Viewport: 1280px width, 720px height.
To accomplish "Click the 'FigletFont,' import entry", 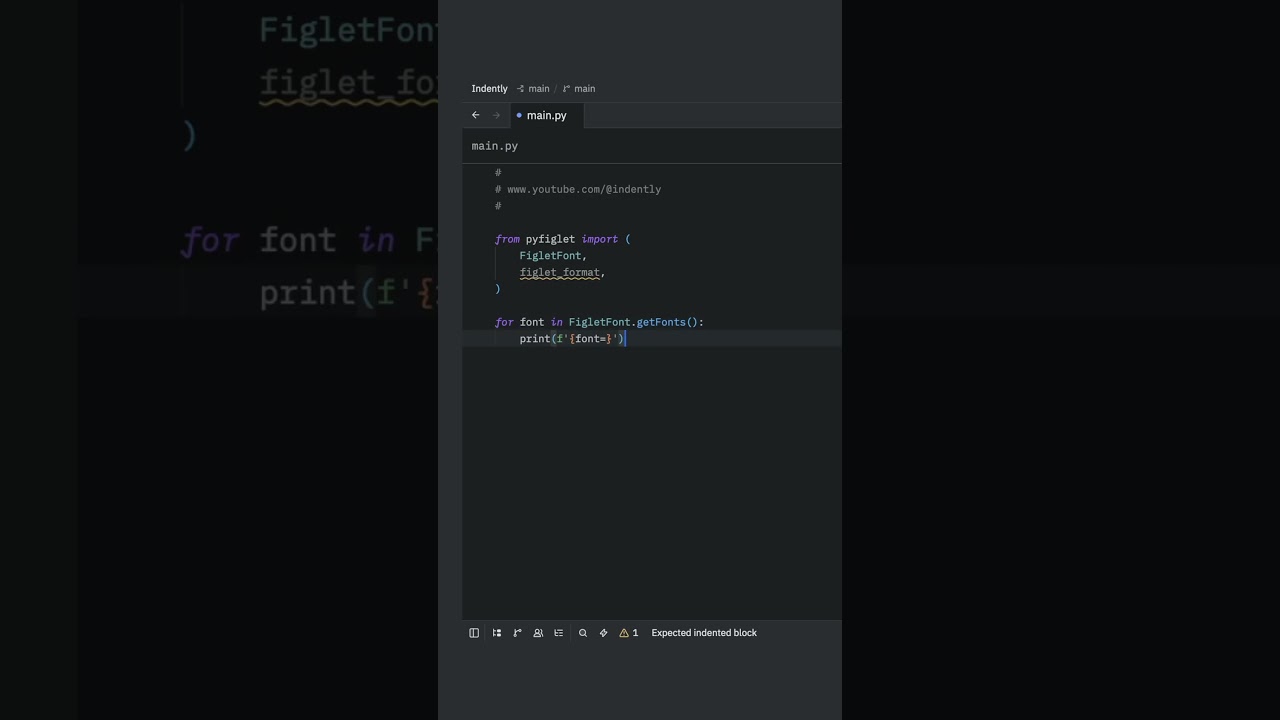I will pos(553,256).
